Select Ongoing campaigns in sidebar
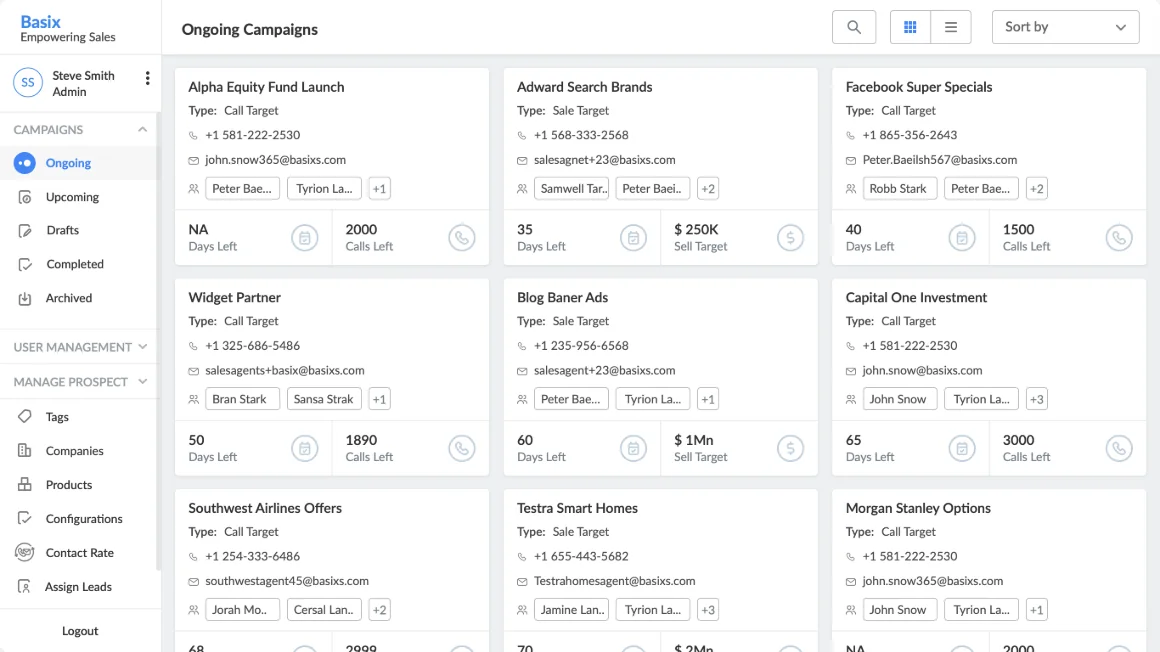Screen dimensions: 1160x652 tap(78, 163)
